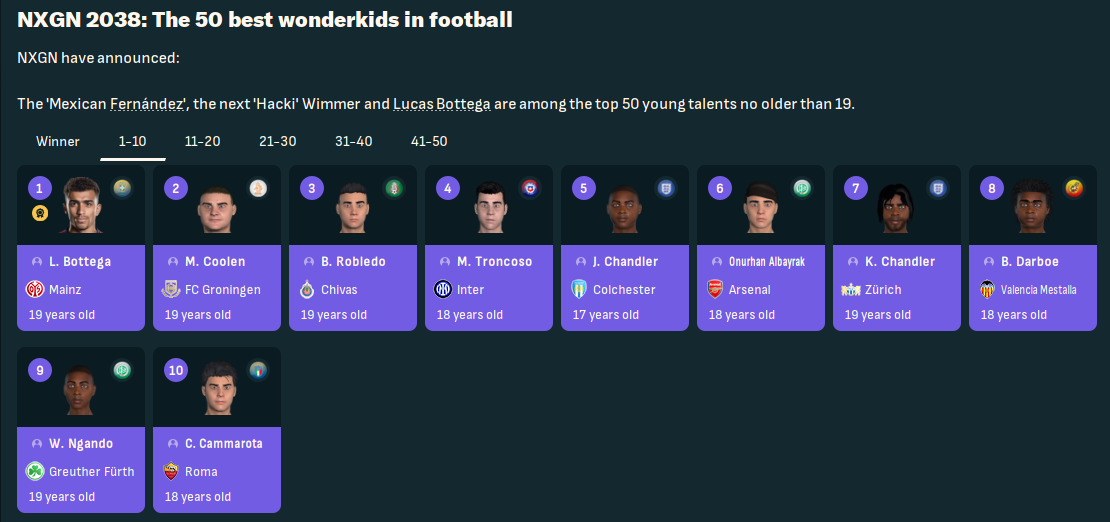Viewport: 1110px width, 522px height.
Task: Switch to the Winner tab
Action: pyautogui.click(x=58, y=141)
